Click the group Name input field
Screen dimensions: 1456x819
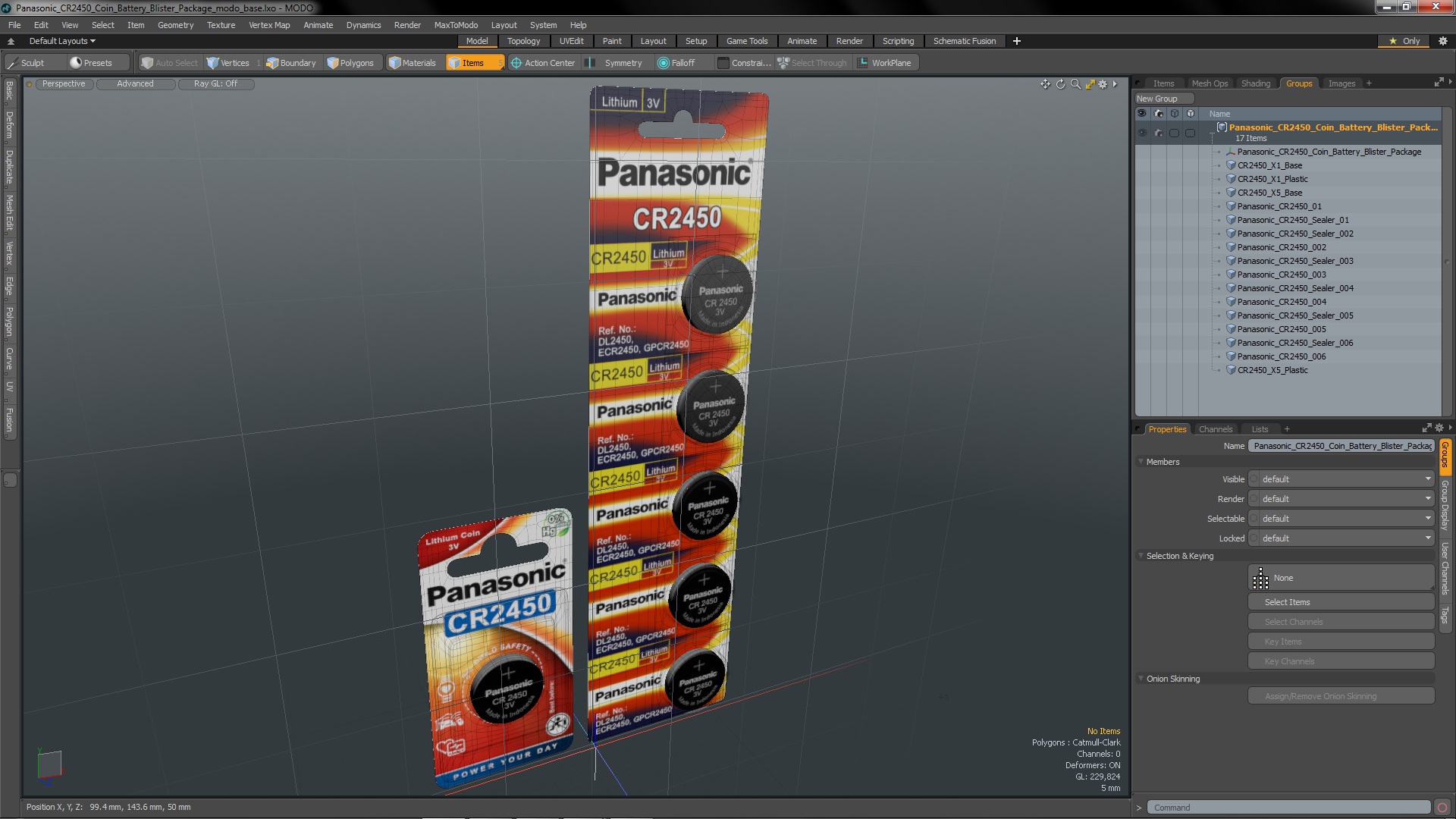pyautogui.click(x=1341, y=446)
